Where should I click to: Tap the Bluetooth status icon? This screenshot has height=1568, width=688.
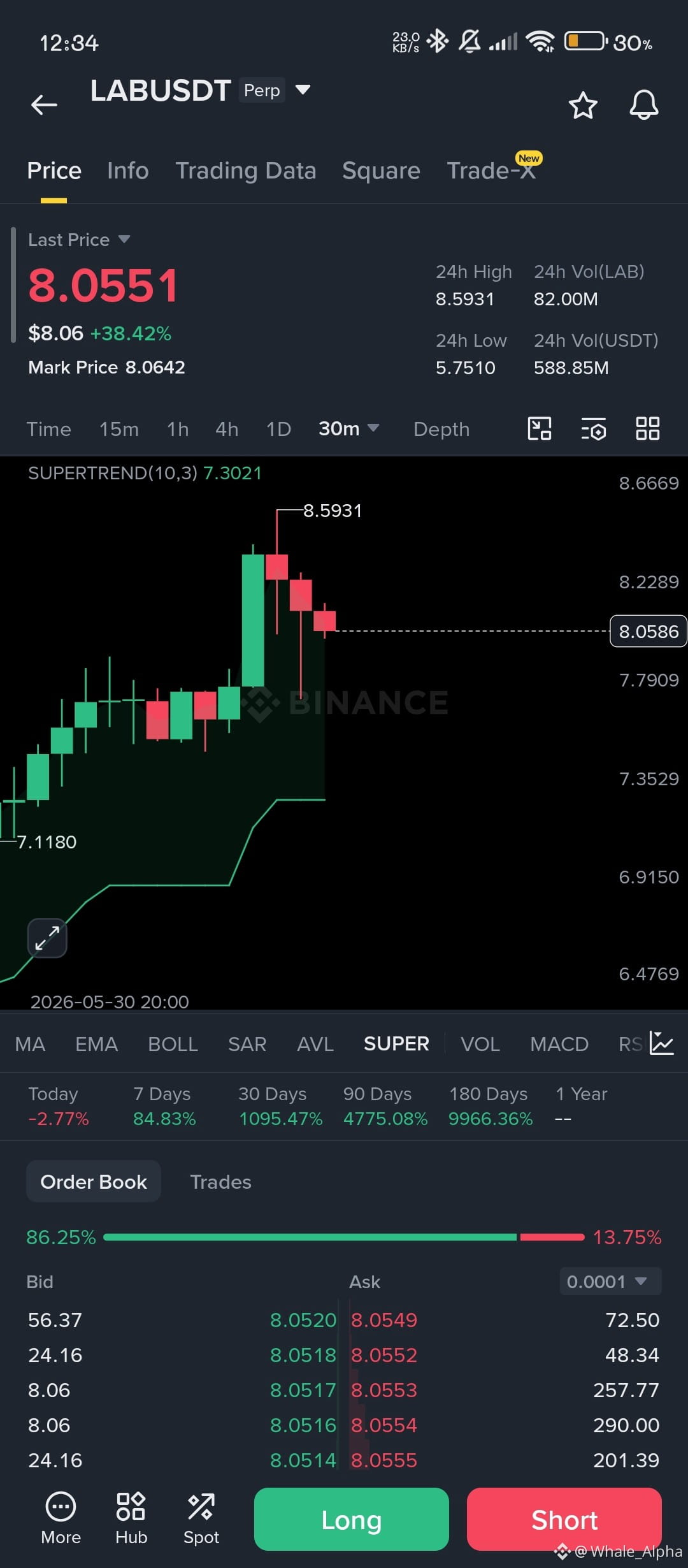pyautogui.click(x=438, y=41)
